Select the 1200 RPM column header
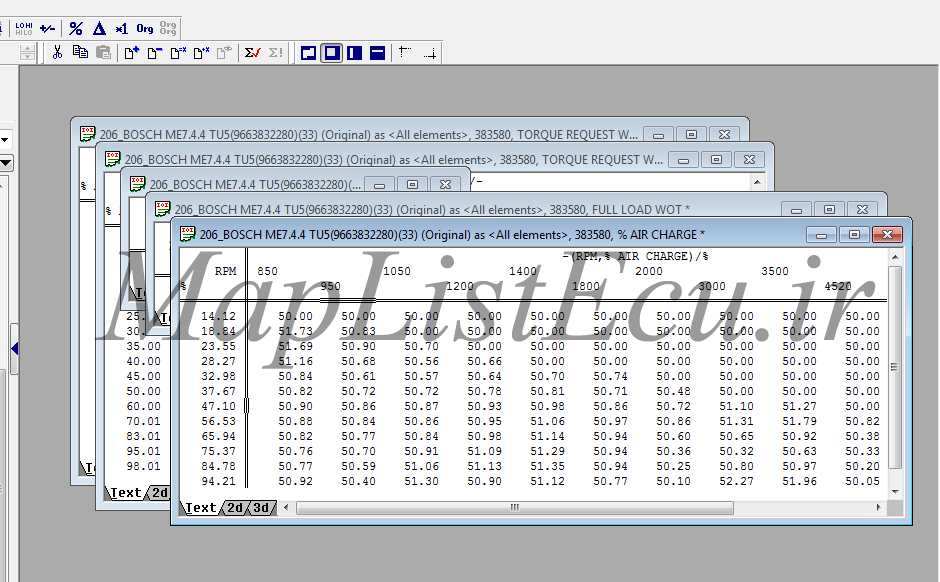Viewport: 940px width, 582px height. click(x=460, y=286)
